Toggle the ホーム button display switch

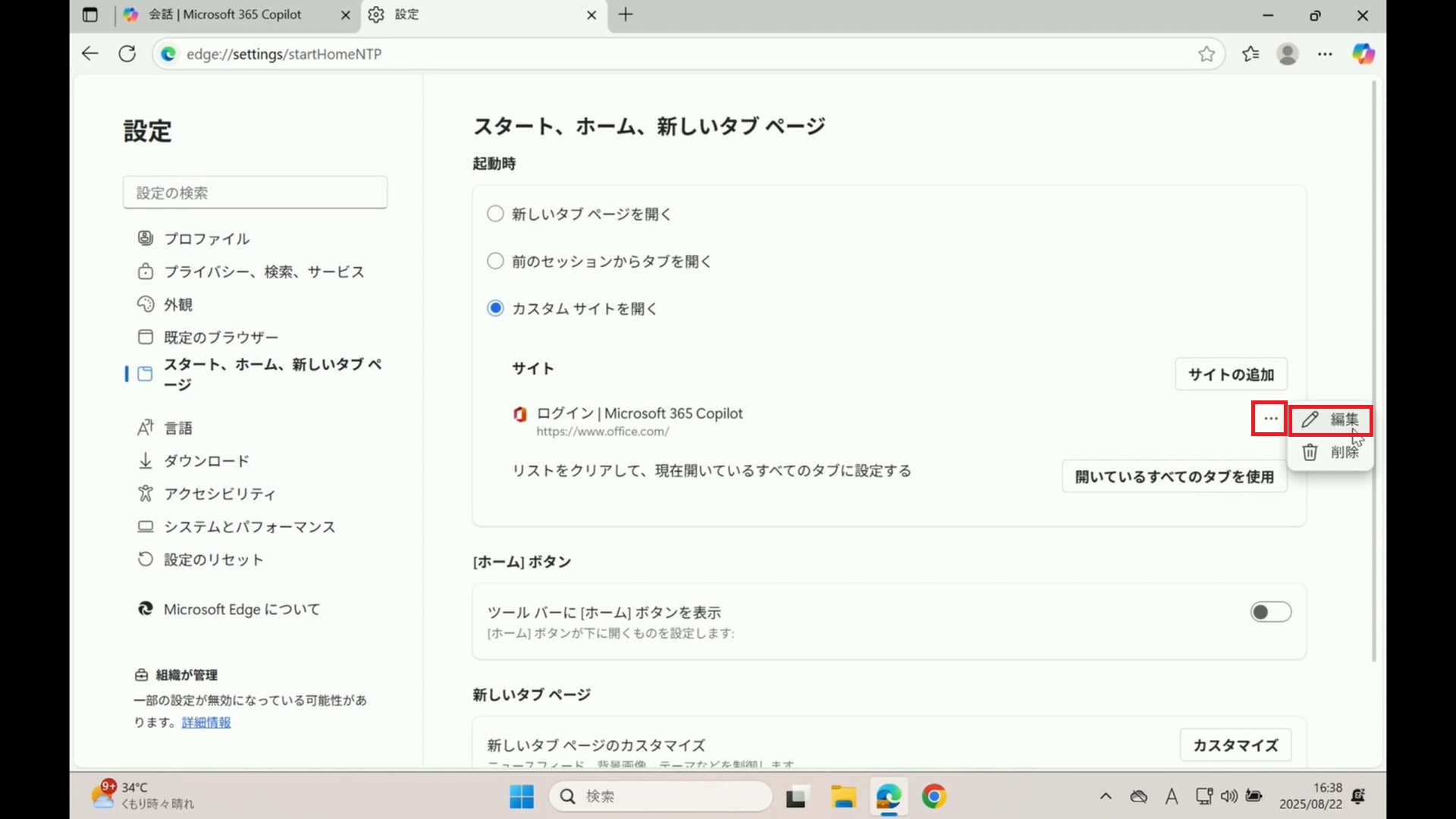point(1270,612)
